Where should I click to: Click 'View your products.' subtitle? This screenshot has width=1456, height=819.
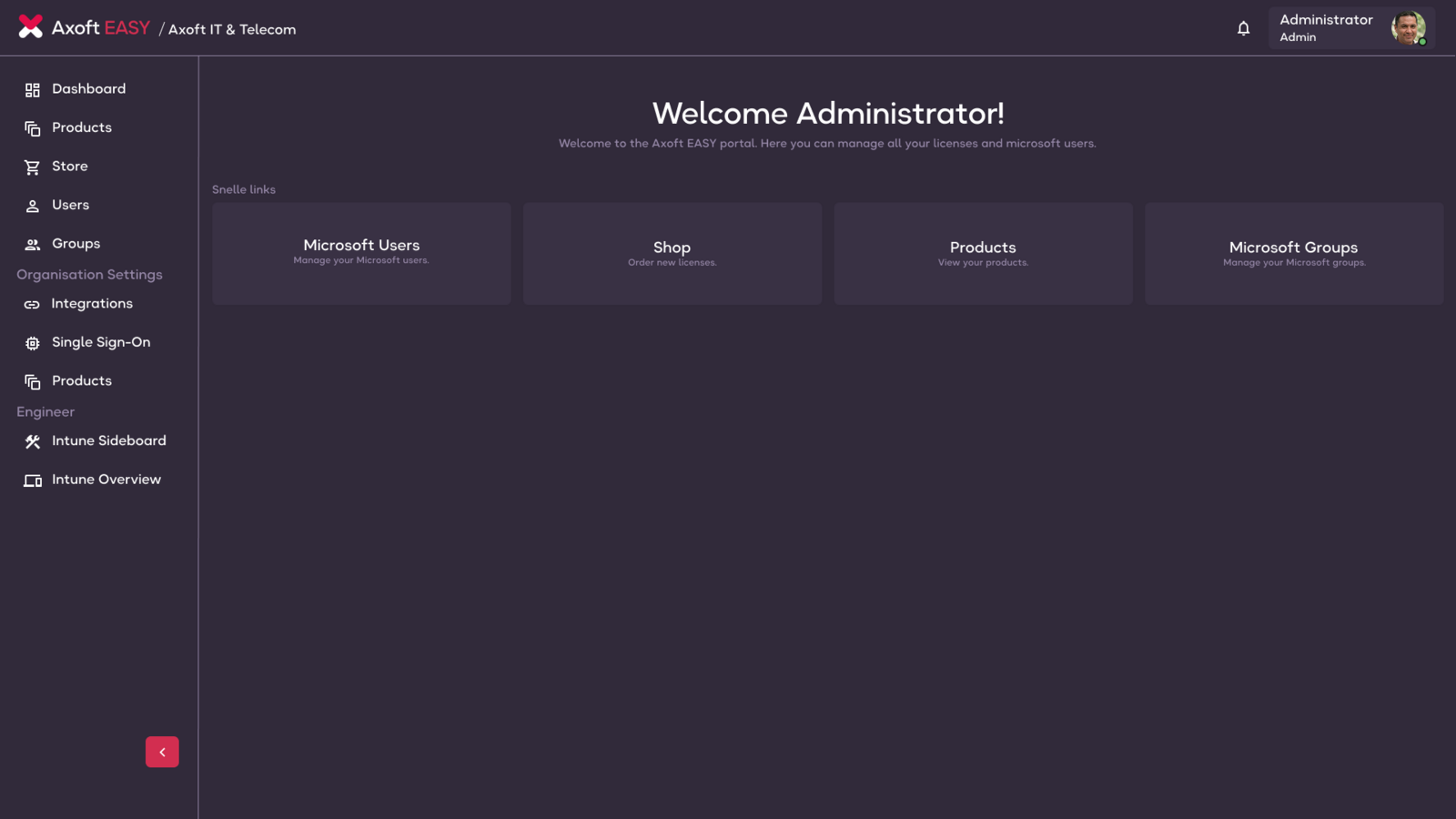coord(983,263)
